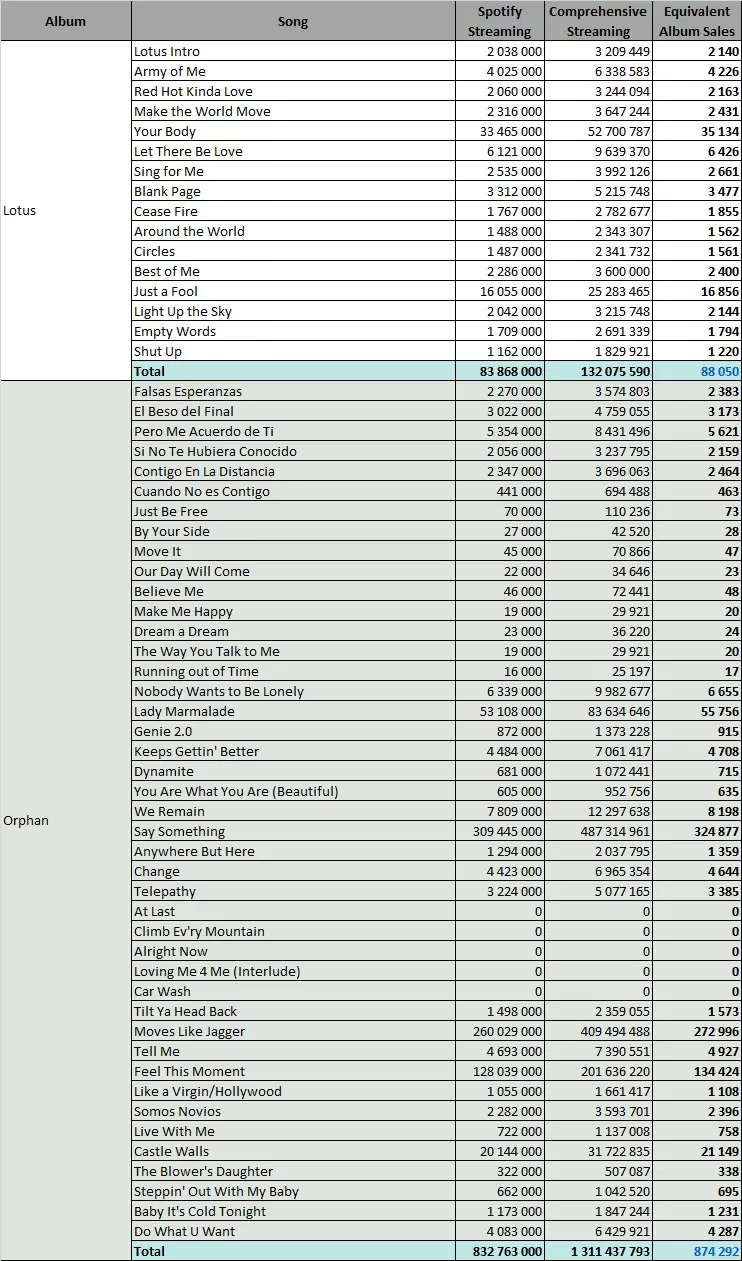Click Running out of Time cell
The height and width of the screenshot is (1261, 742).
click(x=293, y=671)
